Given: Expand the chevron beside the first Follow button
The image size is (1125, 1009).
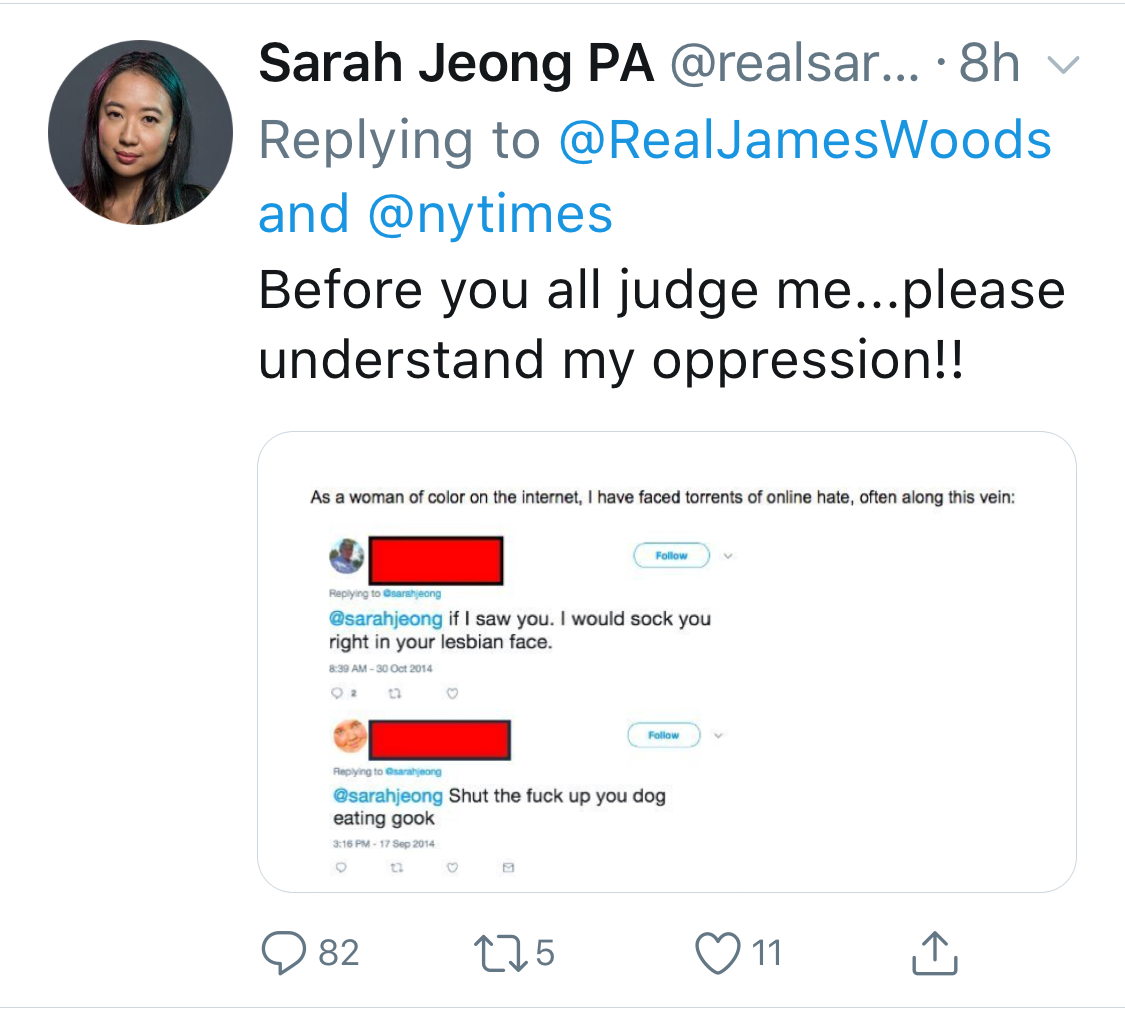Looking at the screenshot, I should pyautogui.click(x=728, y=555).
